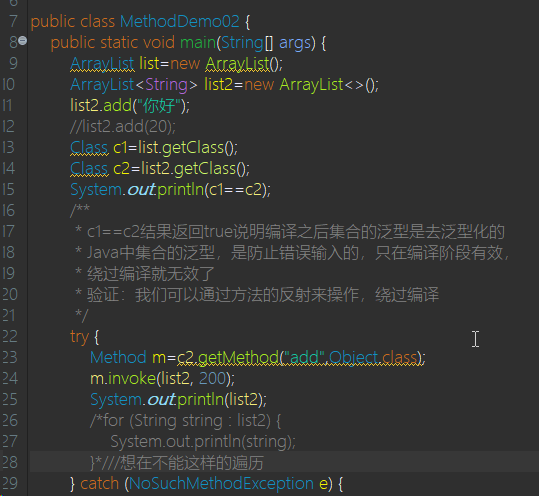
Task: Click comment 想在不能这样的遍历
Action: [x=191, y=462]
